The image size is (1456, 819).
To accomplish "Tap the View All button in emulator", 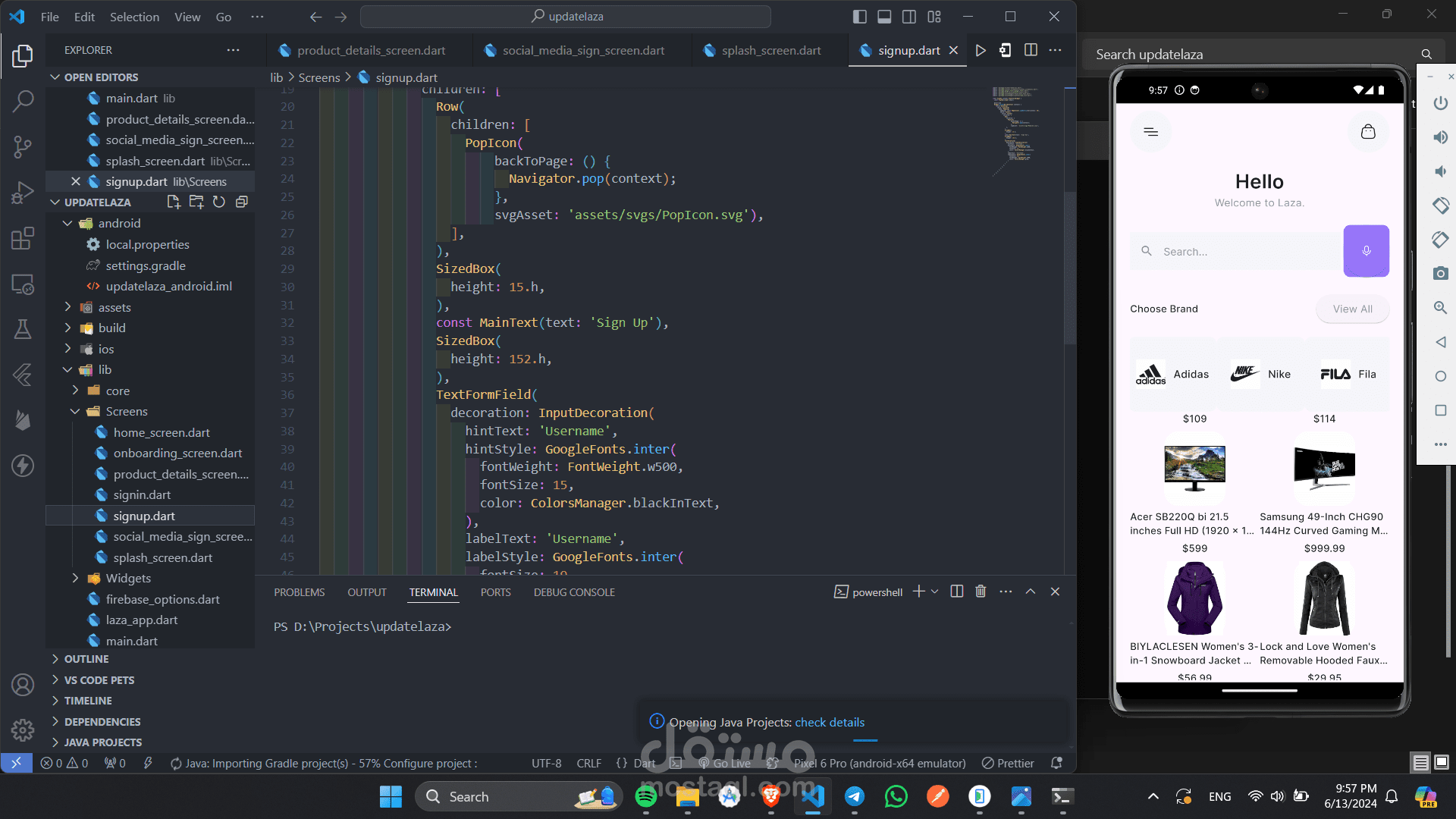I will tap(1352, 309).
